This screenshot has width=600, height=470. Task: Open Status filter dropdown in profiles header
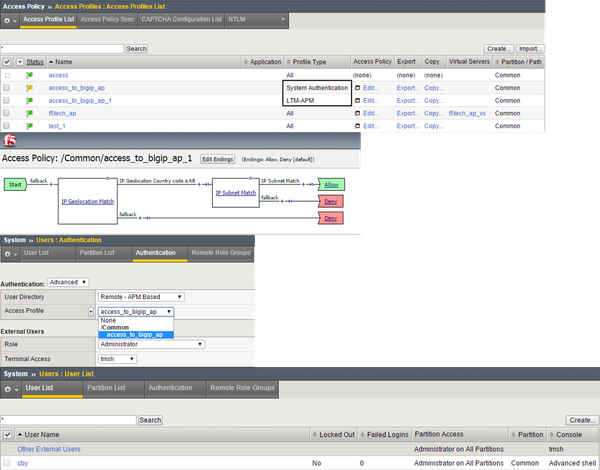[x=20, y=62]
